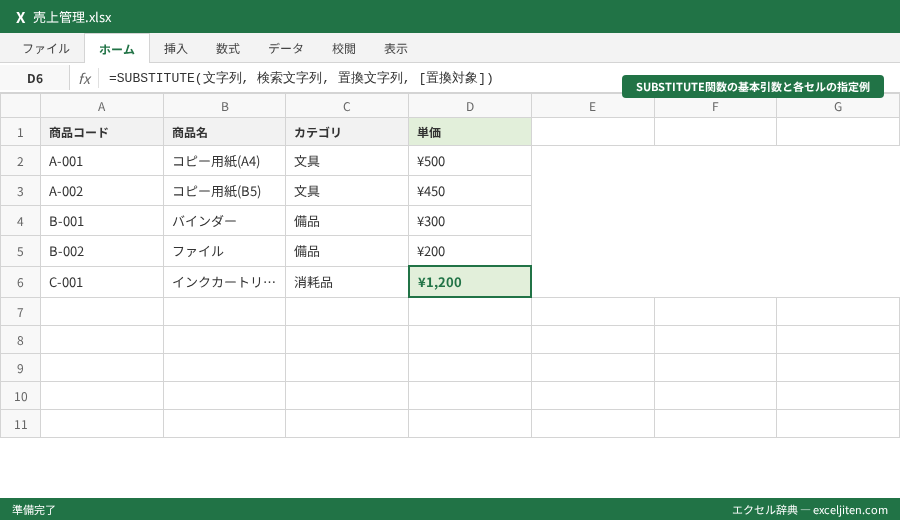
Task: Click the 商品コード header cell
Action: 102,133
